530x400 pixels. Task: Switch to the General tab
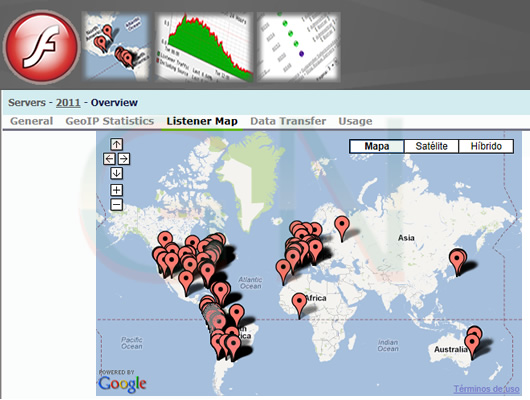[31, 121]
